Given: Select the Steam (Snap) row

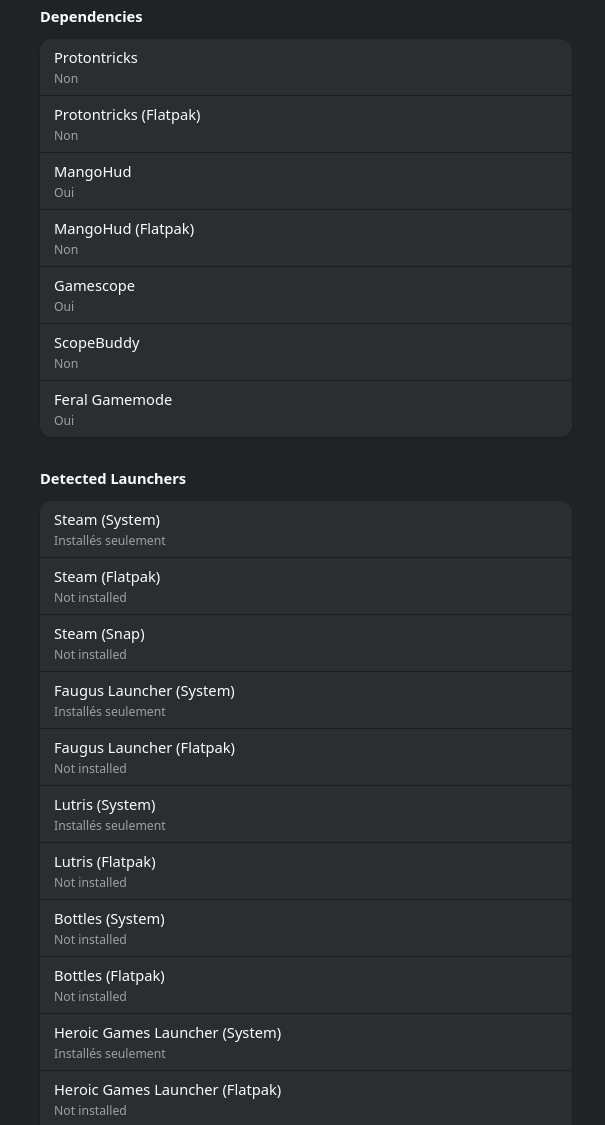Looking at the screenshot, I should (x=306, y=644).
